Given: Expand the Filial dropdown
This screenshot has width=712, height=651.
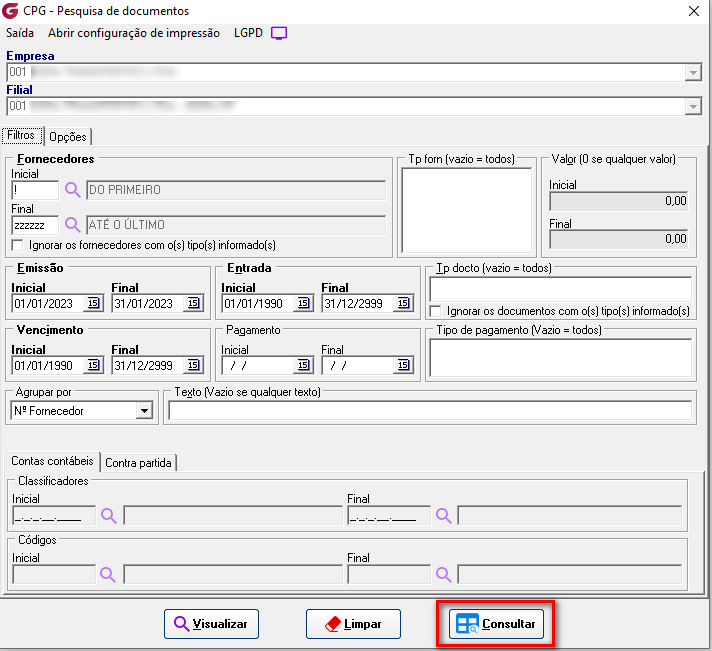Looking at the screenshot, I should click(x=693, y=107).
